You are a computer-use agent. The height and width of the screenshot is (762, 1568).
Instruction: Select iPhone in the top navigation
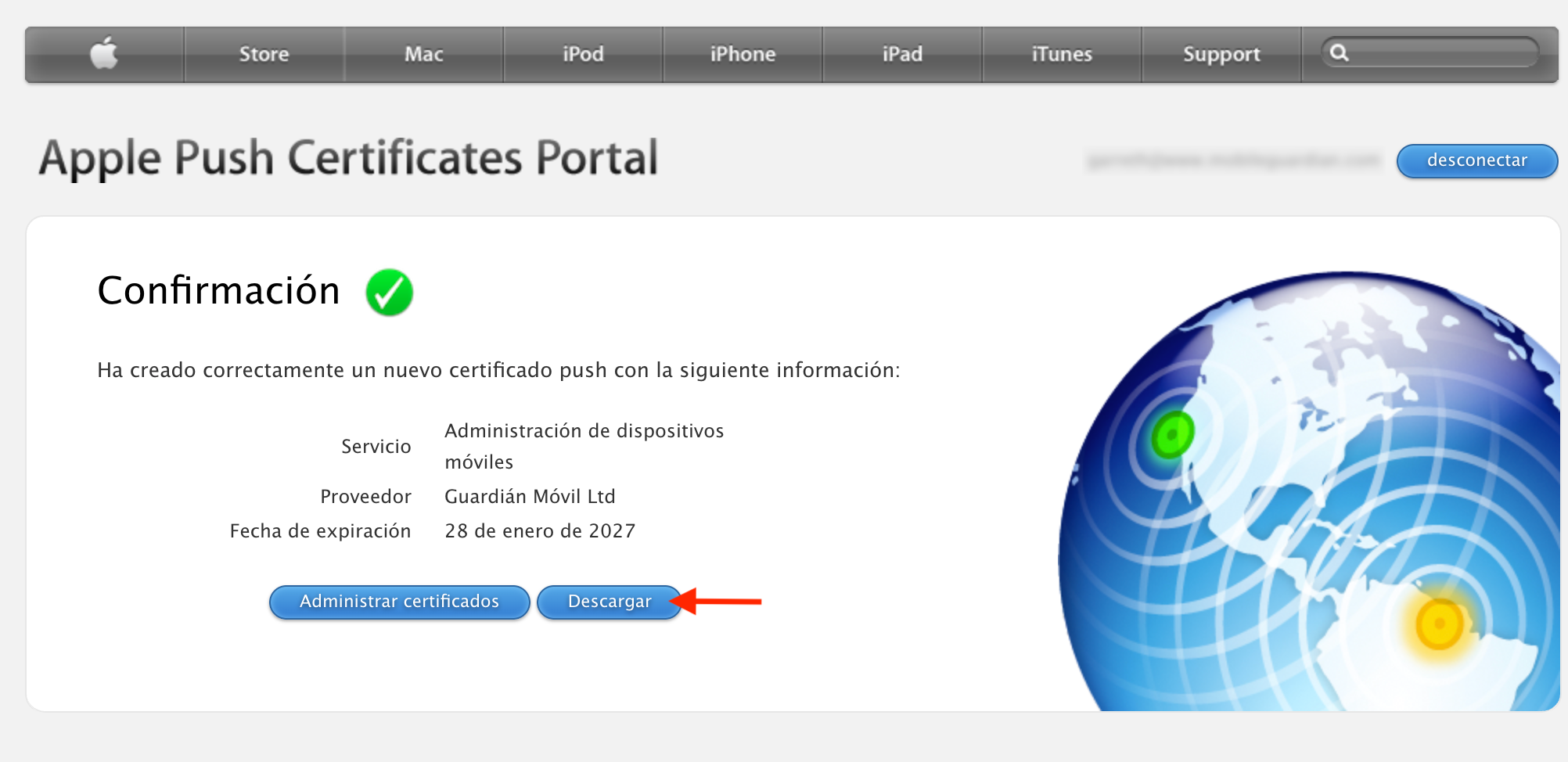(x=743, y=54)
